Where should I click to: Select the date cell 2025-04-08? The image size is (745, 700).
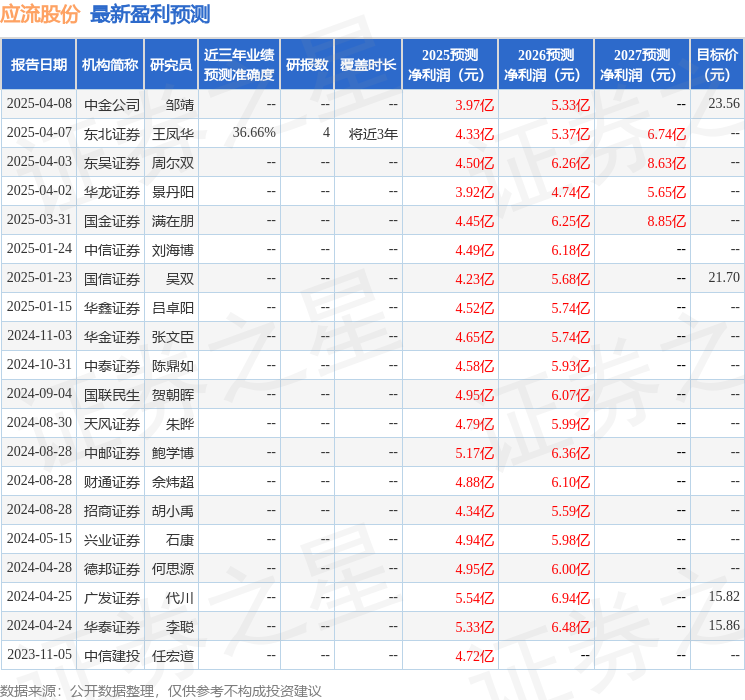click(x=39, y=104)
